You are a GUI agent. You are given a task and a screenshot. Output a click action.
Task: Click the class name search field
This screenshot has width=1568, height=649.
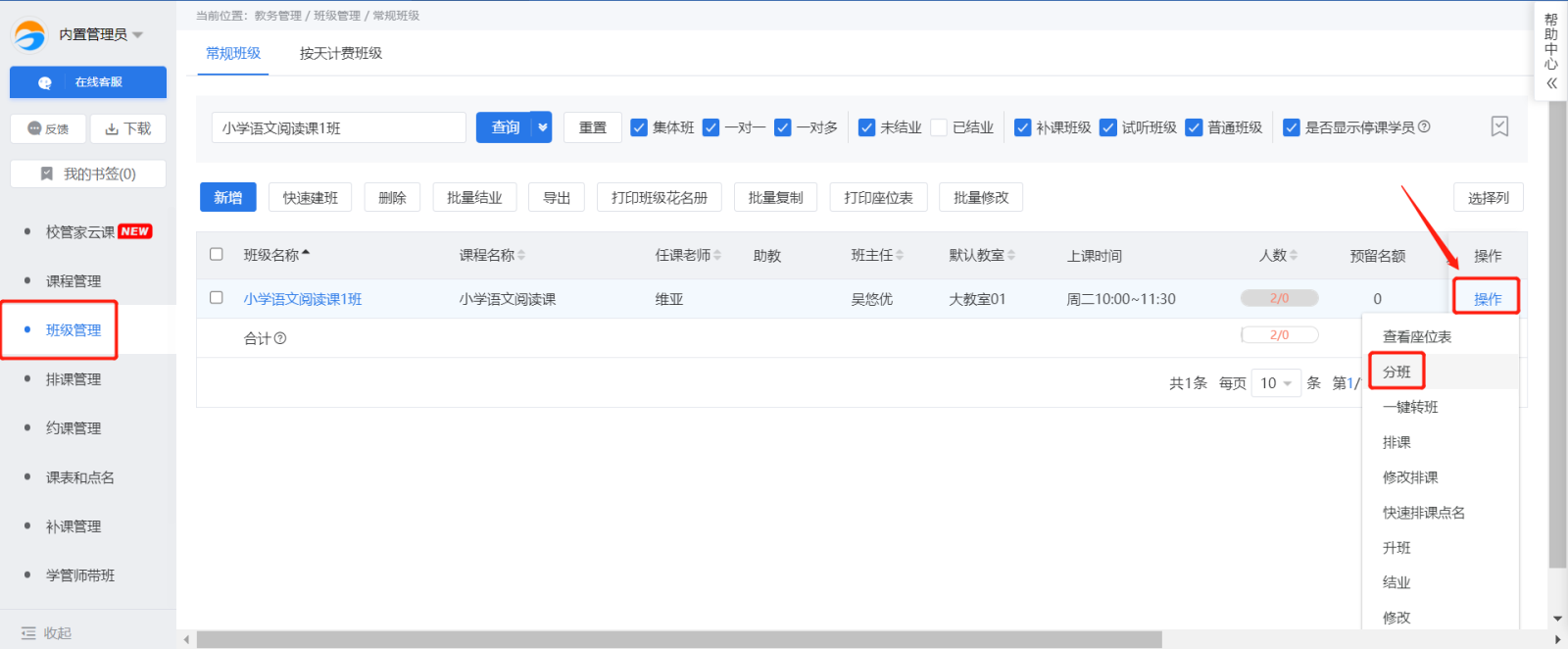point(339,127)
